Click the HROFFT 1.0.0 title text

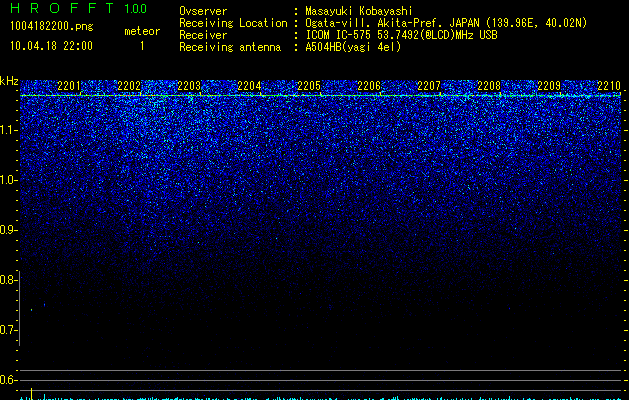(78, 8)
